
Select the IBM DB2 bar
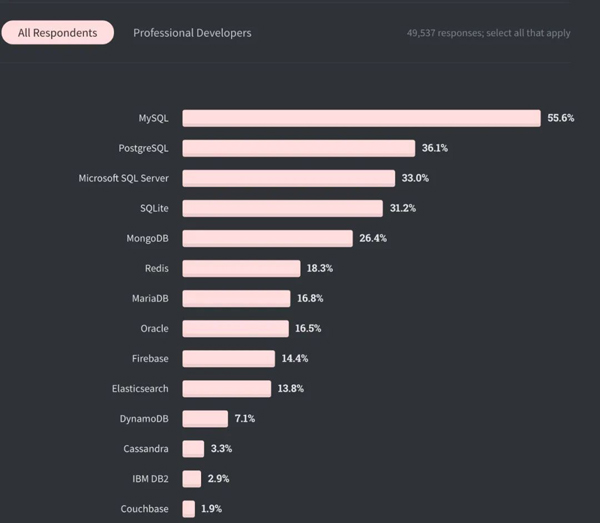click(x=191, y=479)
